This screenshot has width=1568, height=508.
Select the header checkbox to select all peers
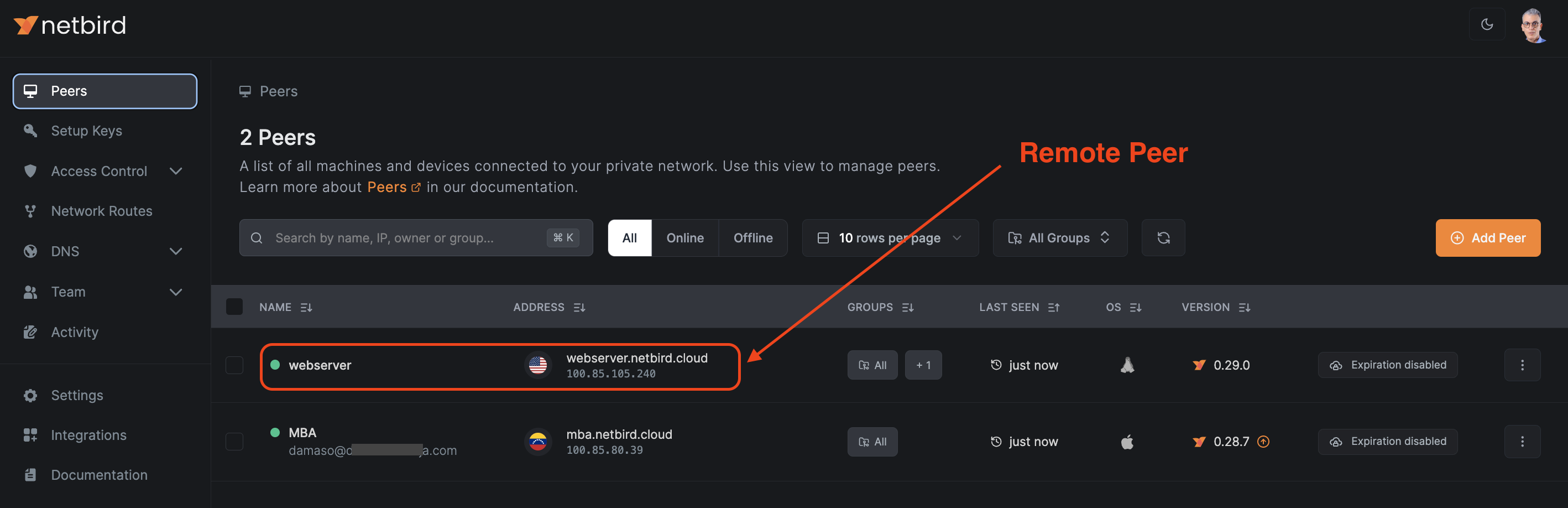pos(234,307)
